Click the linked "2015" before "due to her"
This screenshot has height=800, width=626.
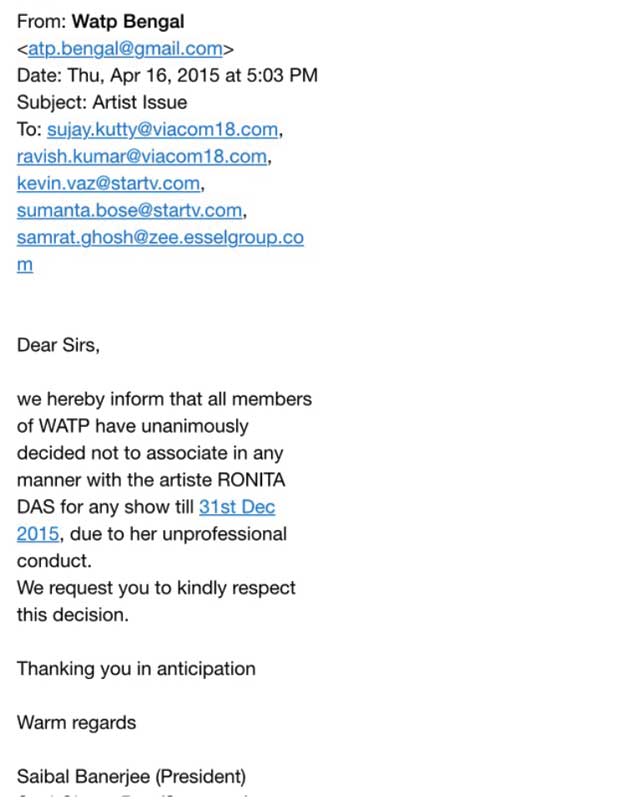pos(37,534)
